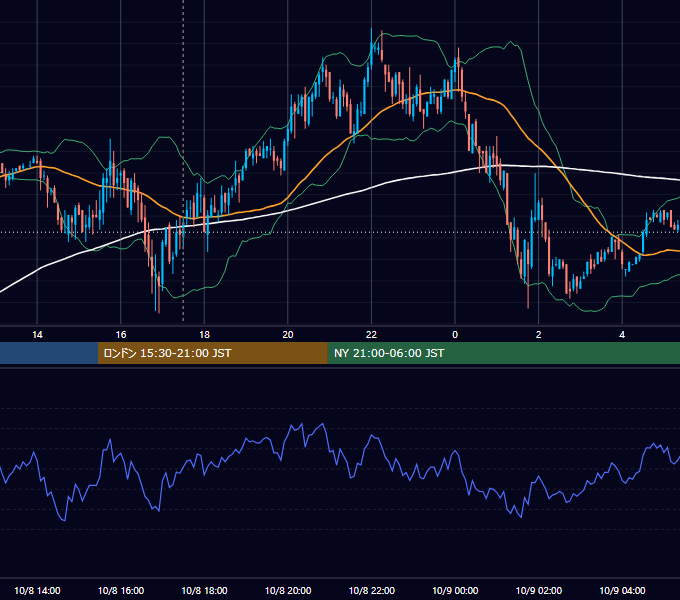
Task: Click the 10/9 02:00 time label
Action: tap(539, 590)
